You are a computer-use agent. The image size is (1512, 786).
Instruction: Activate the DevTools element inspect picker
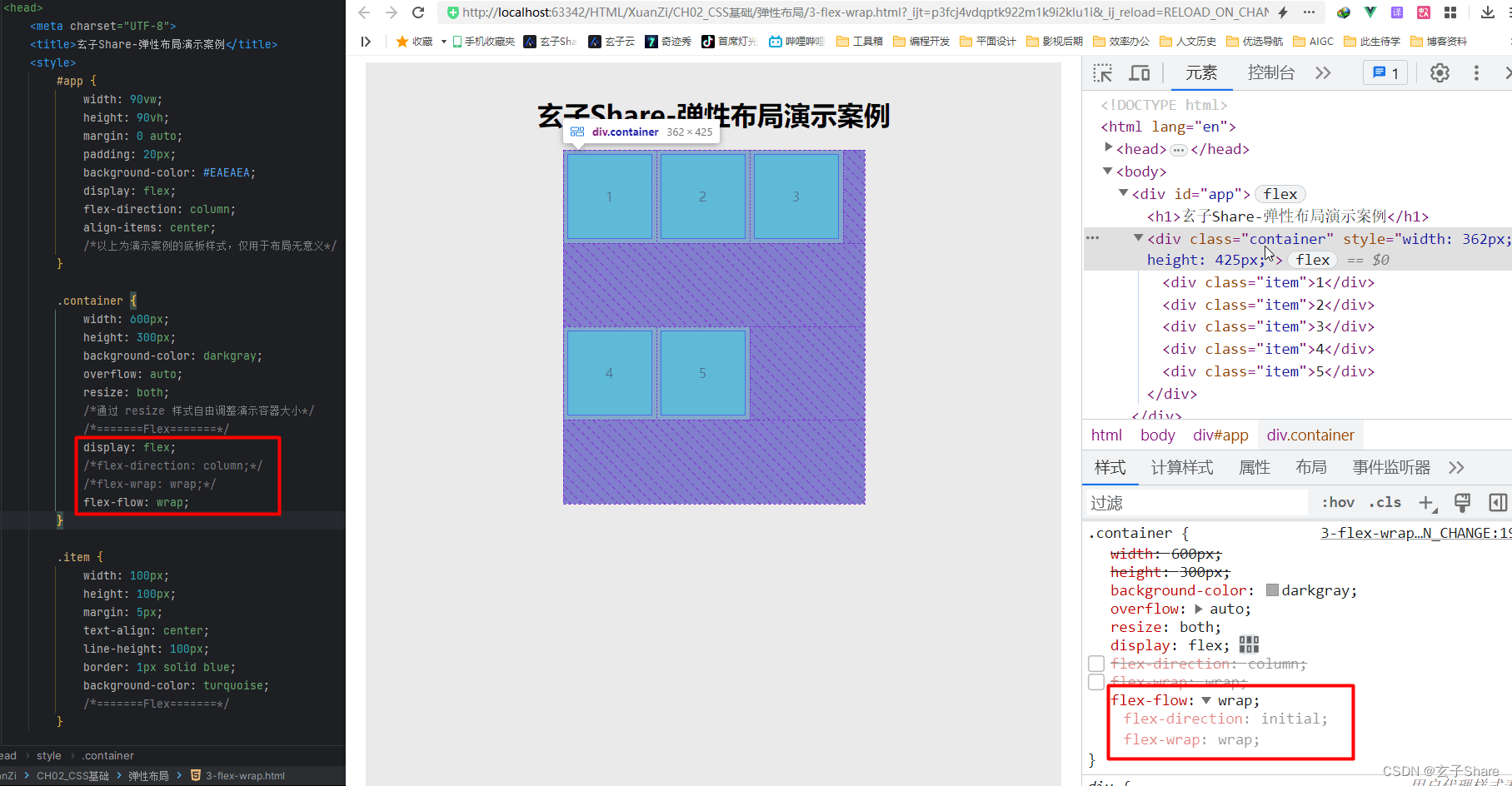coord(1103,73)
